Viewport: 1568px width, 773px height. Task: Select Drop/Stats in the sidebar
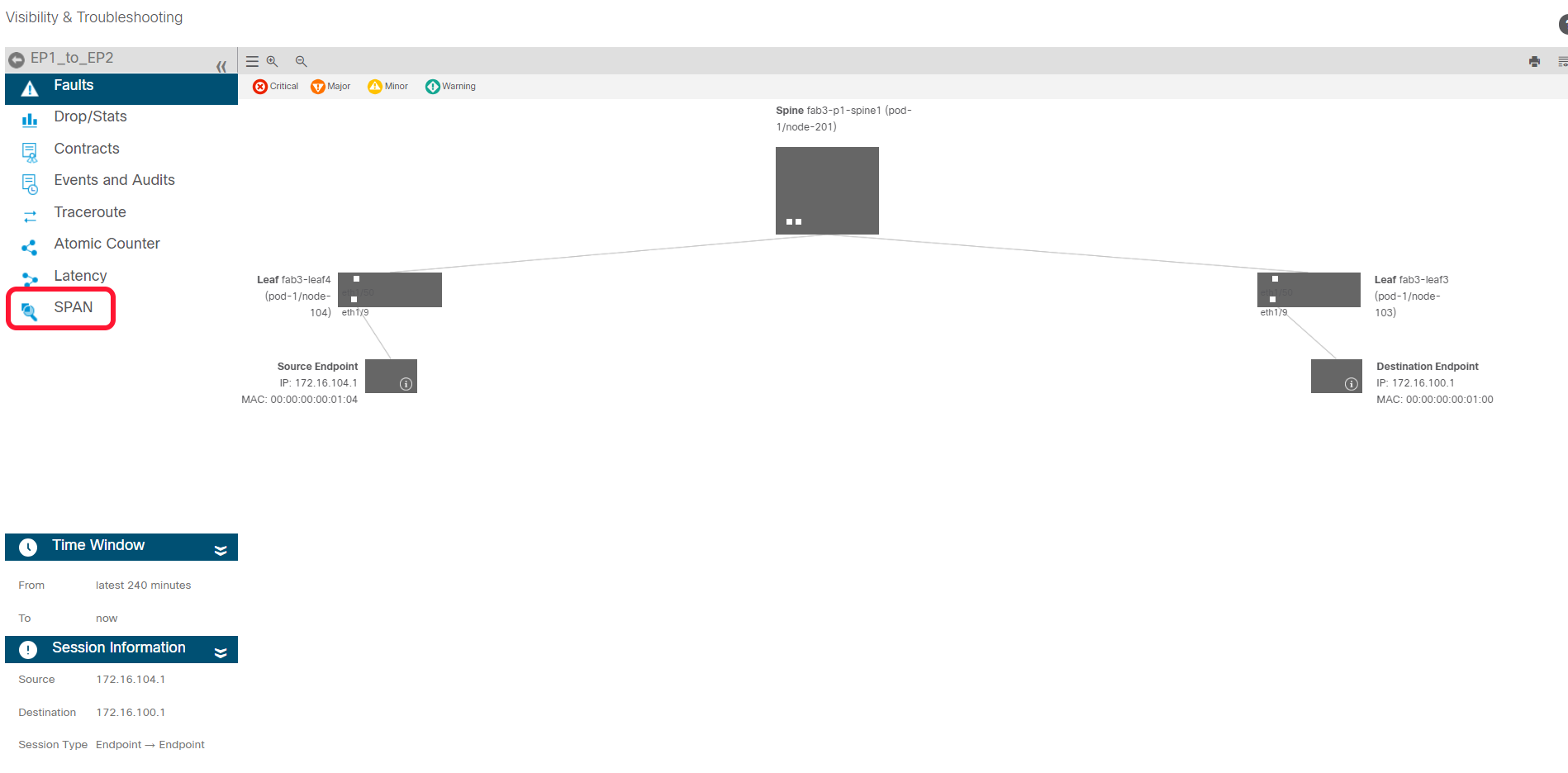90,117
